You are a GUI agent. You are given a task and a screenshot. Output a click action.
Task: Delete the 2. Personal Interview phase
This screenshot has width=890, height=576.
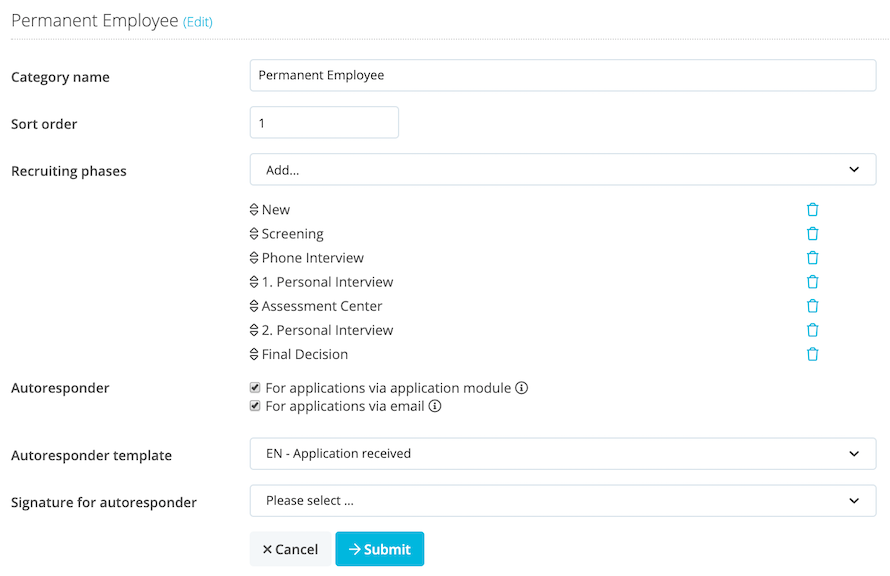(812, 330)
